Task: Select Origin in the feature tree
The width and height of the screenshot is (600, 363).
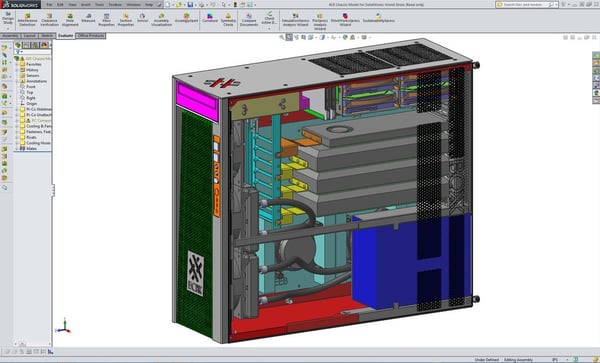Action: tap(32, 104)
